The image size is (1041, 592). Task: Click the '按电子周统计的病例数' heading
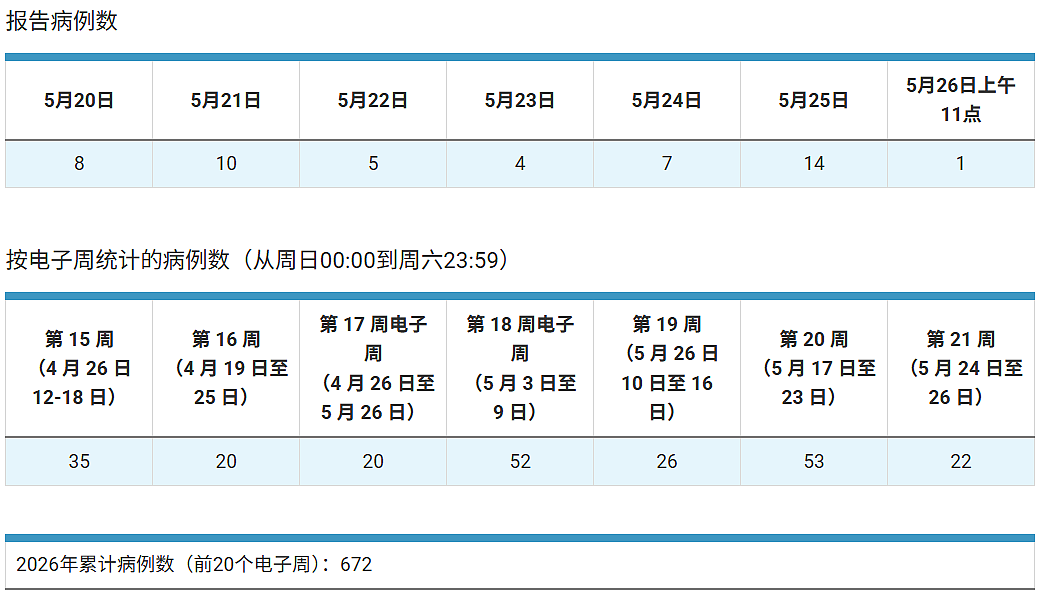tap(258, 259)
